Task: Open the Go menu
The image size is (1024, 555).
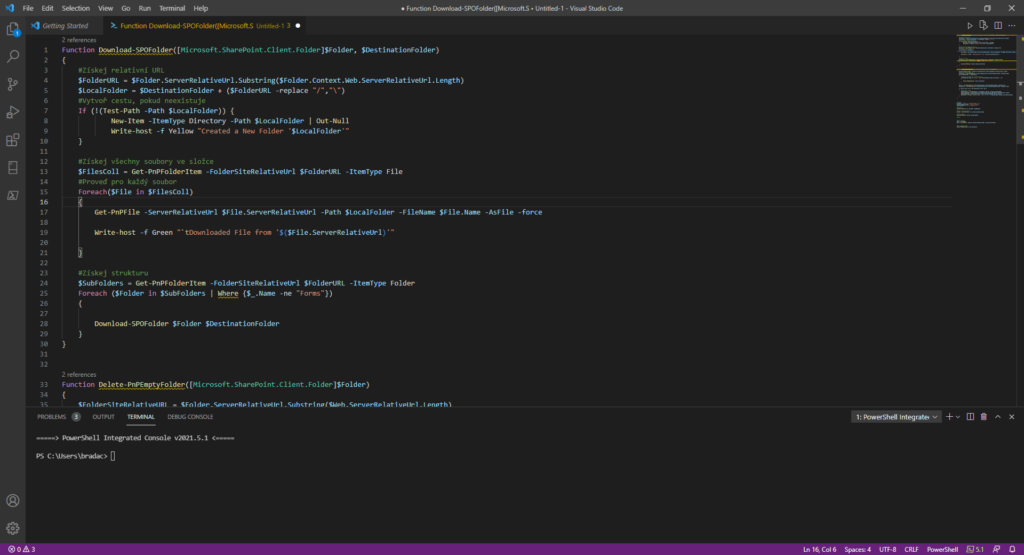Action: tap(125, 8)
